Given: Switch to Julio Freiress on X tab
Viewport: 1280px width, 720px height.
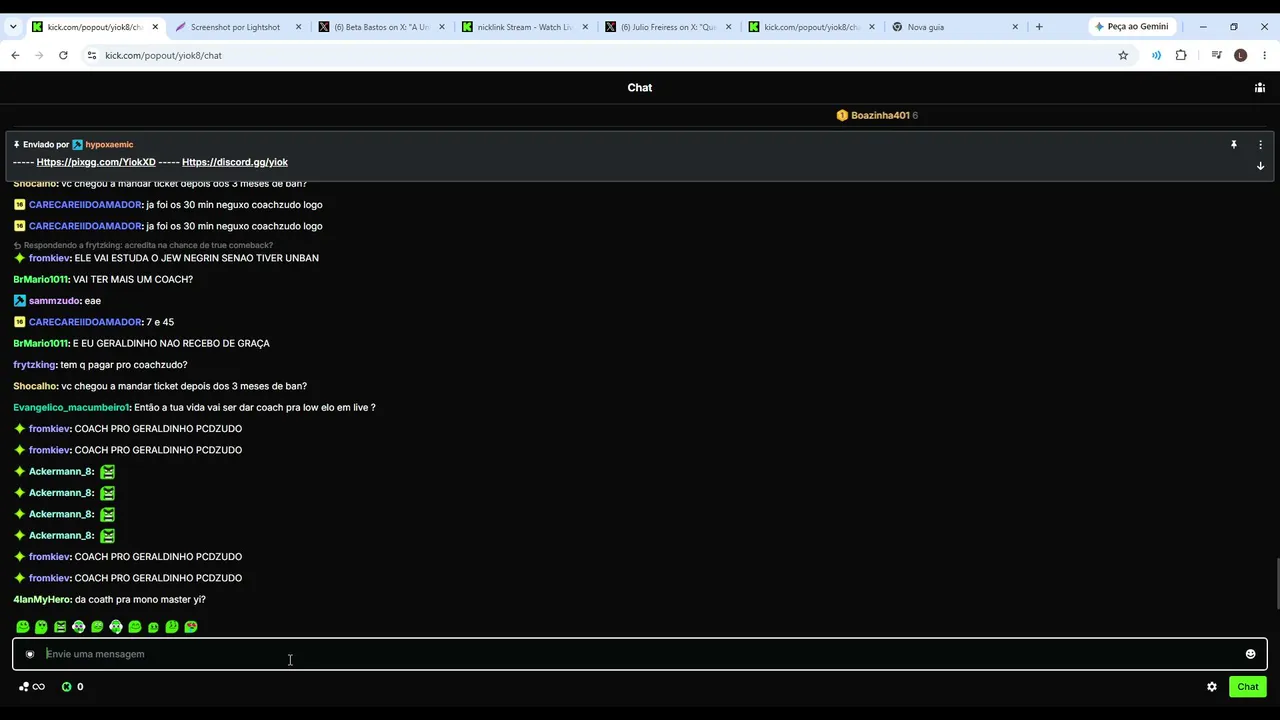Looking at the screenshot, I should point(670,27).
